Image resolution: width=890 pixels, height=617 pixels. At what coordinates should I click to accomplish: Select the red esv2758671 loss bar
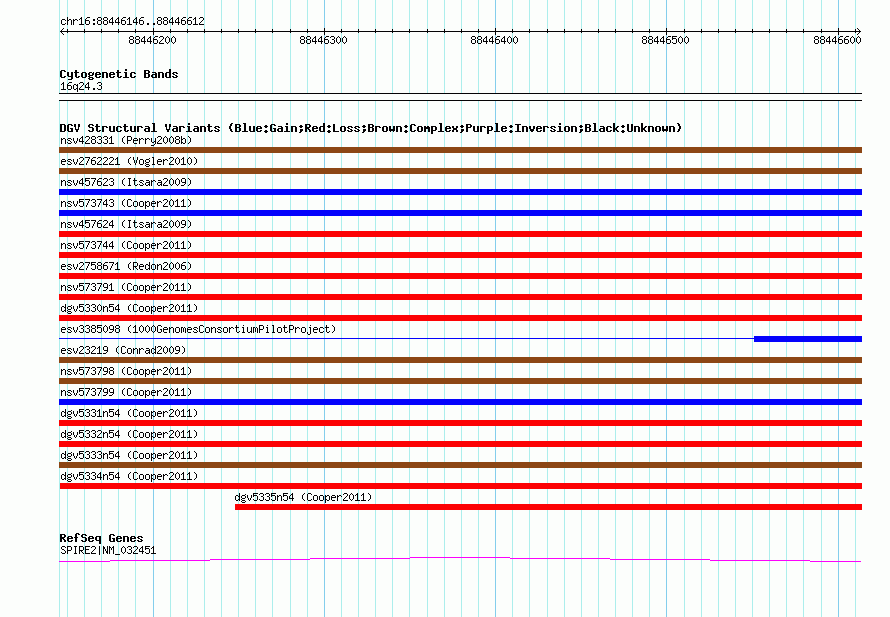[x=460, y=276]
